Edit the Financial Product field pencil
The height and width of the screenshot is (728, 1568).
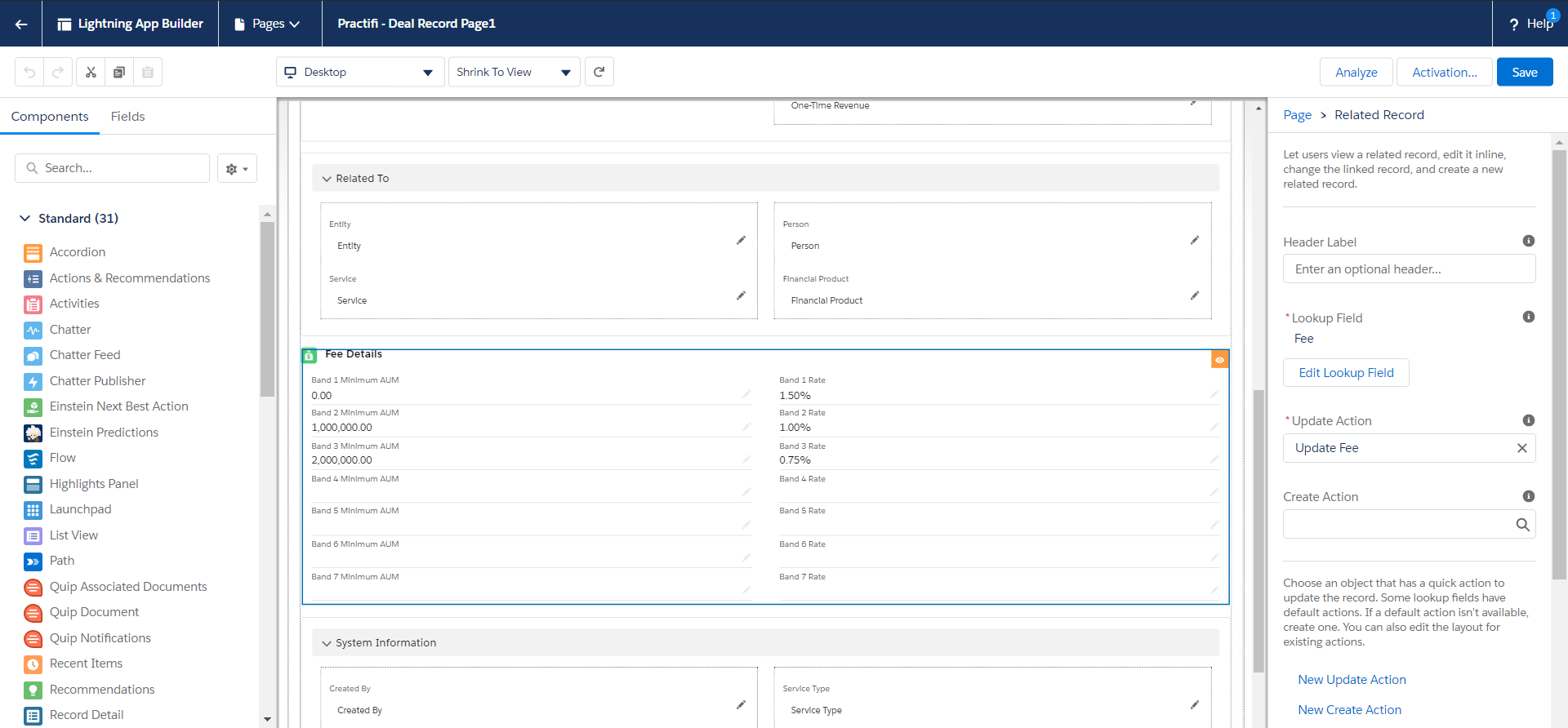tap(1194, 295)
